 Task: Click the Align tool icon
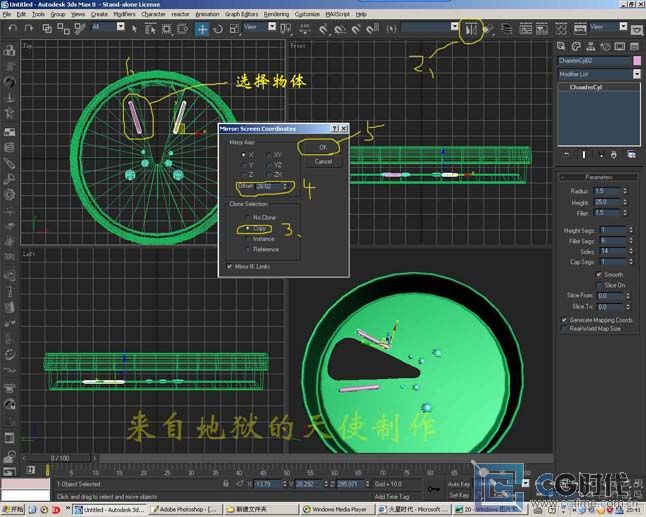coord(488,29)
